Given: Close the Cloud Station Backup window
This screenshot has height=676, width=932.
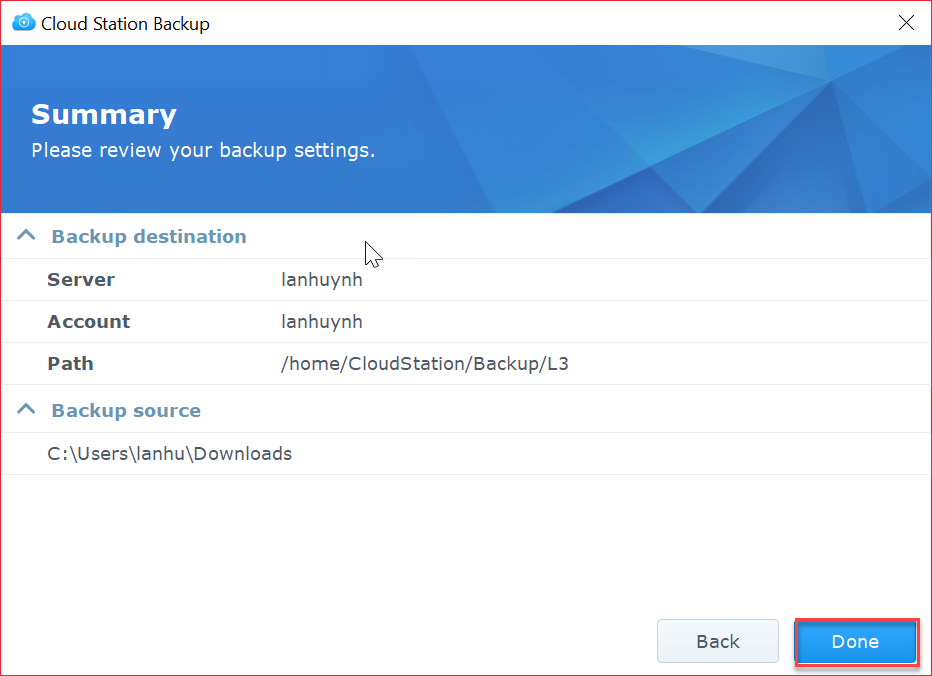Looking at the screenshot, I should 906,22.
